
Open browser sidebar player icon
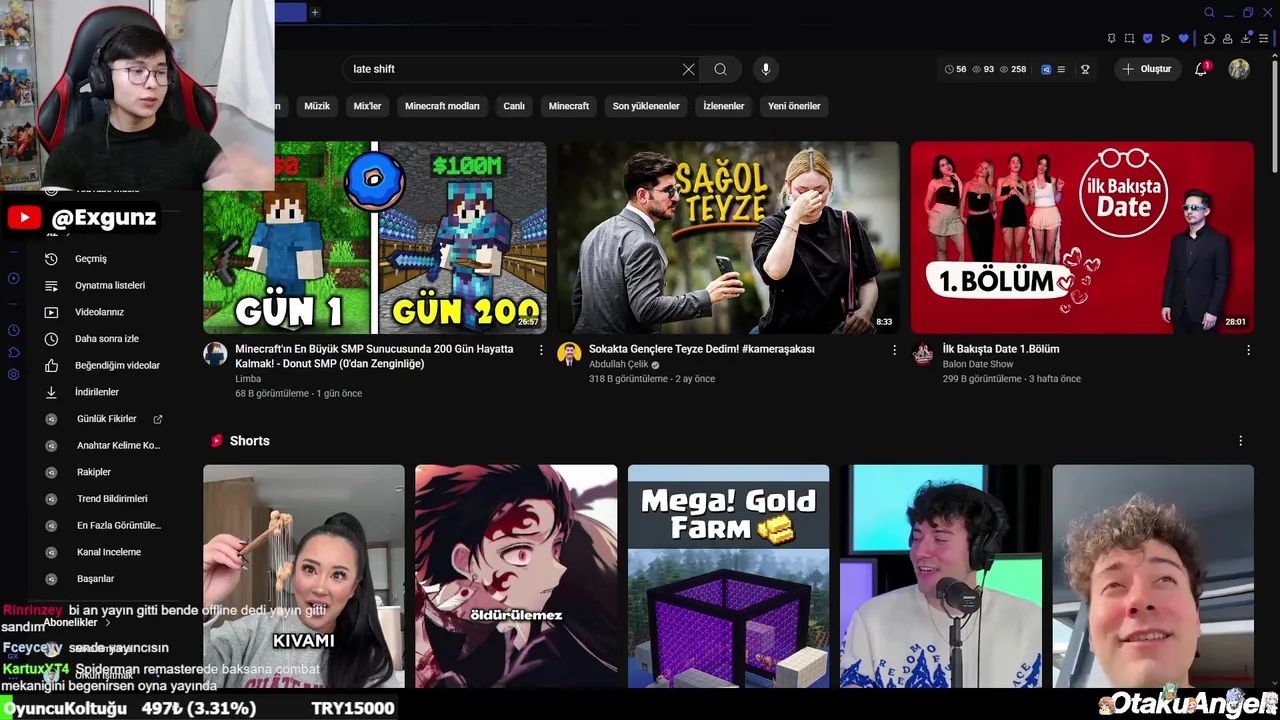click(13, 278)
